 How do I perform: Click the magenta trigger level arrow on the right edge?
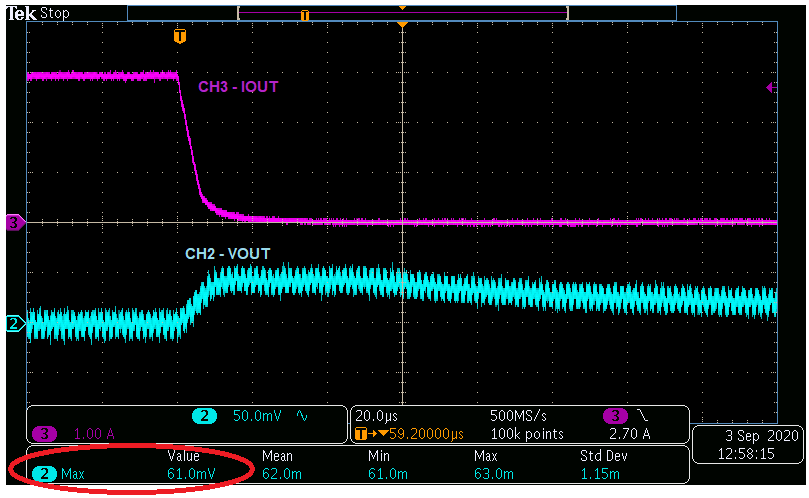click(770, 88)
